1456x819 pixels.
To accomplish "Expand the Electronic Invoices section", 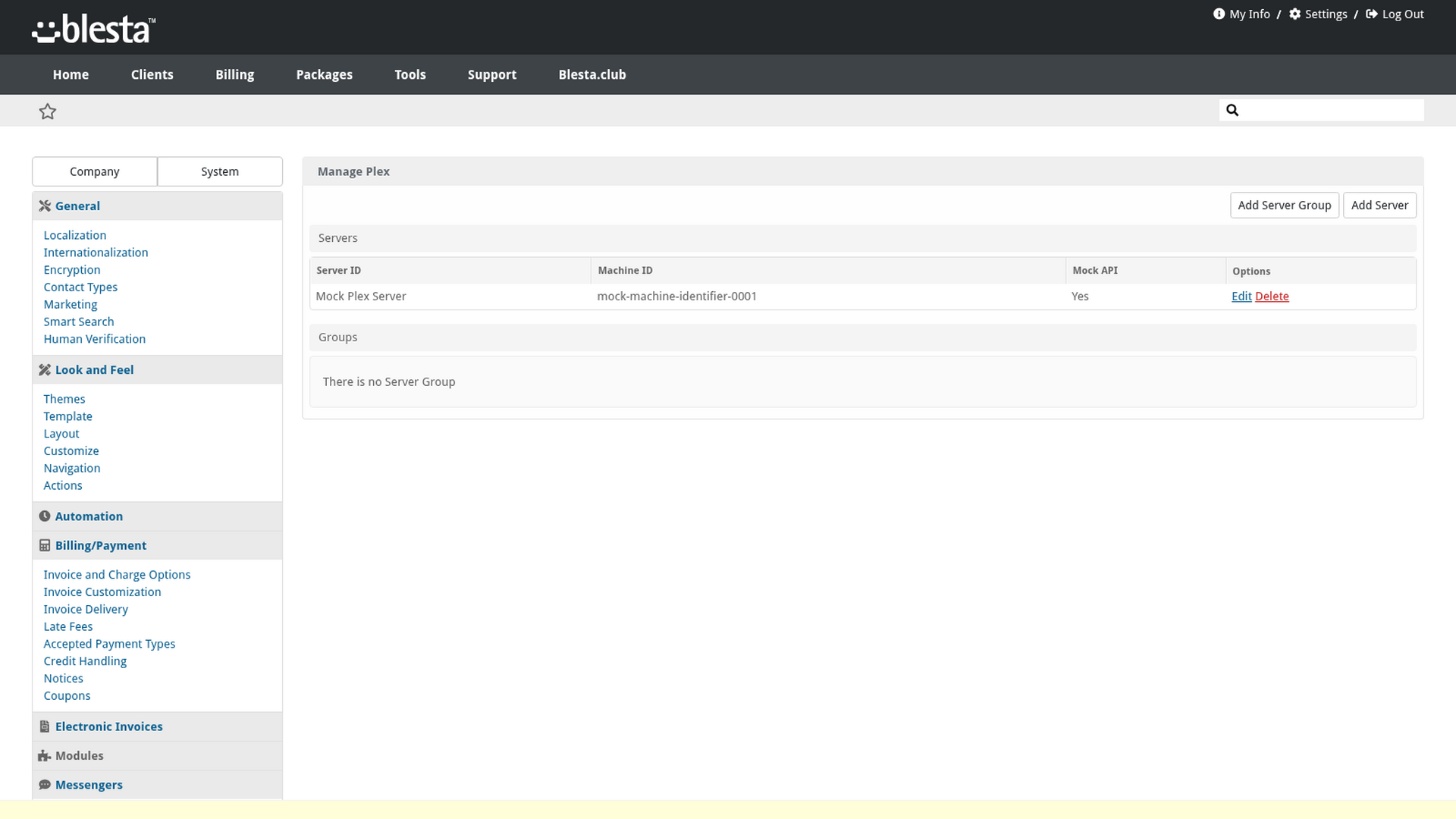I will [x=157, y=726].
